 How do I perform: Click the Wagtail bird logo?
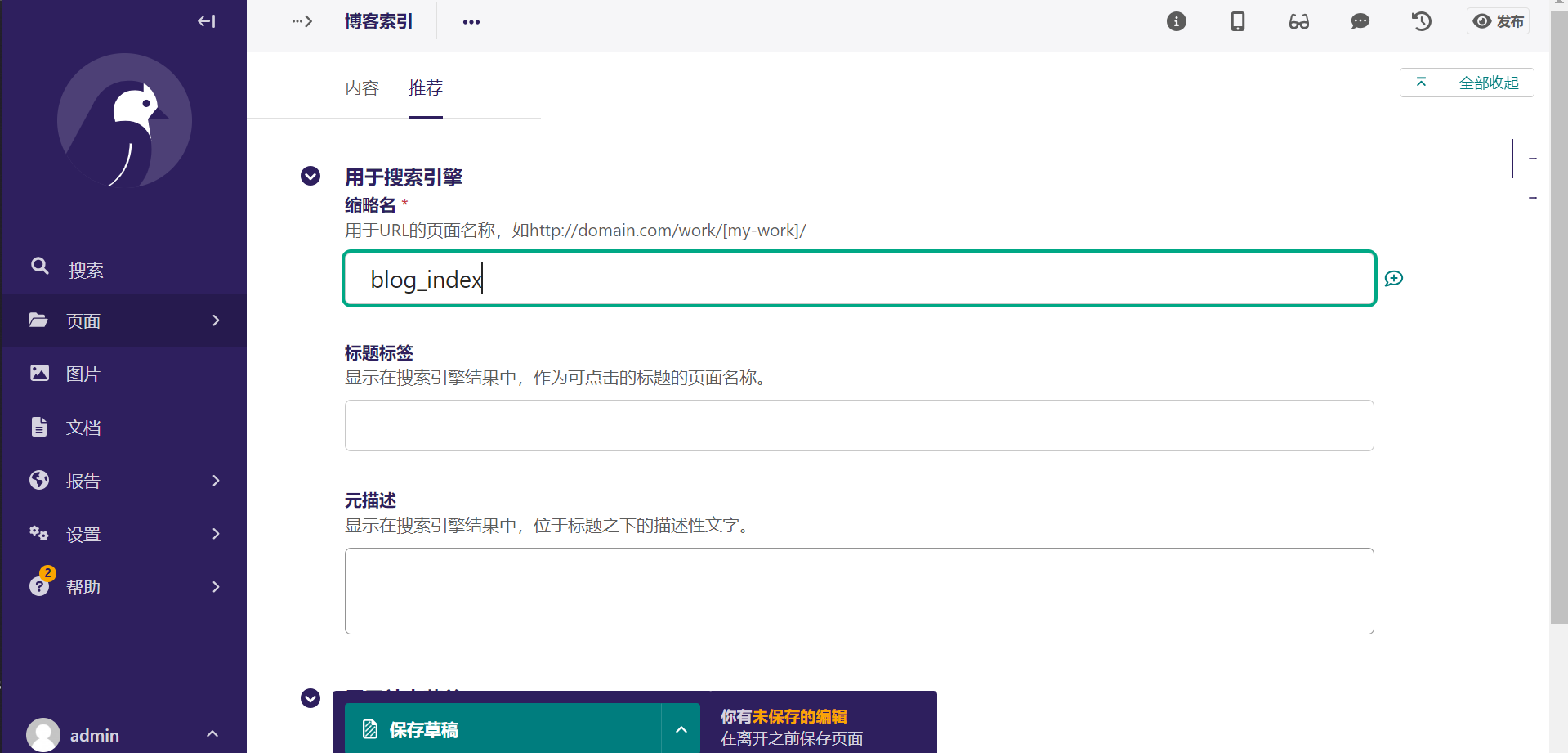[x=124, y=121]
